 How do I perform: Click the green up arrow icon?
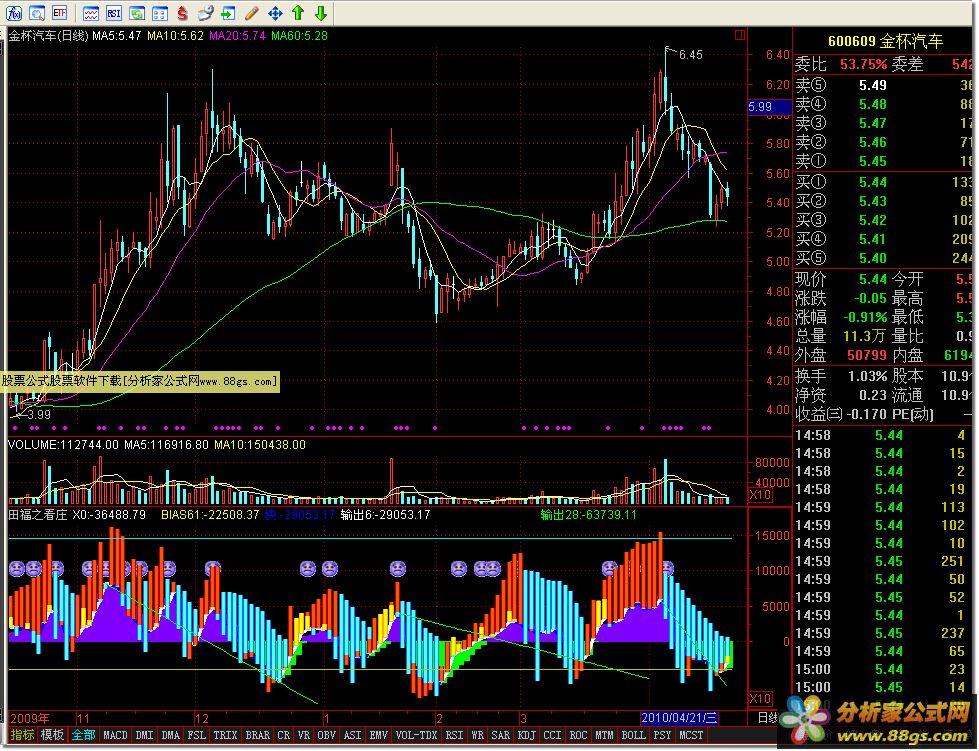click(x=298, y=12)
